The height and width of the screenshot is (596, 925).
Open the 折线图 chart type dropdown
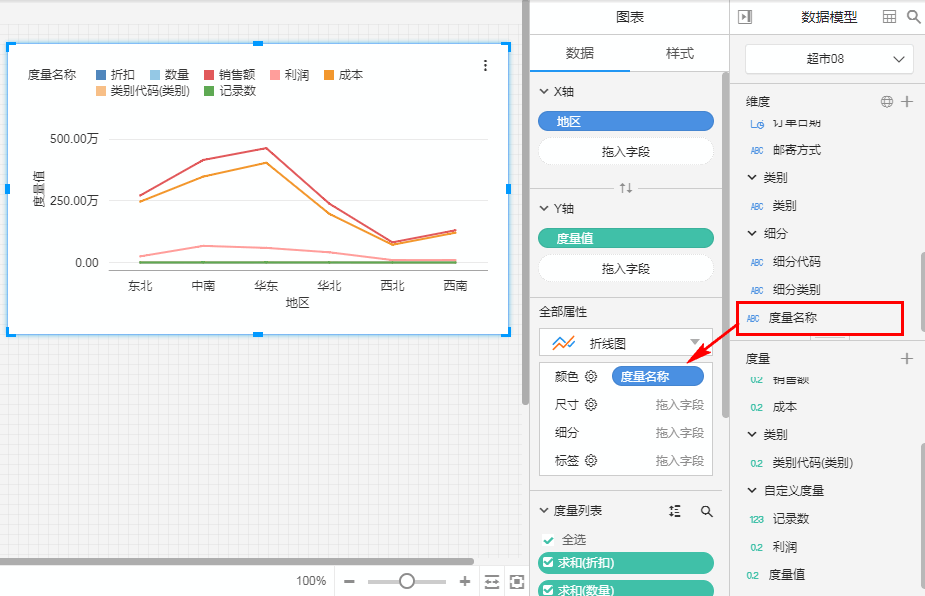click(x=626, y=343)
